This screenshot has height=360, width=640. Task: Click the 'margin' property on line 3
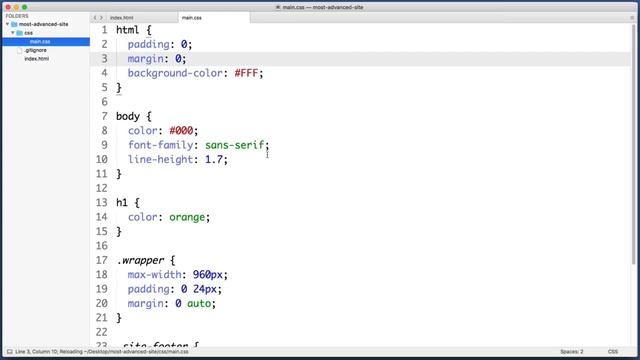click(x=146, y=59)
